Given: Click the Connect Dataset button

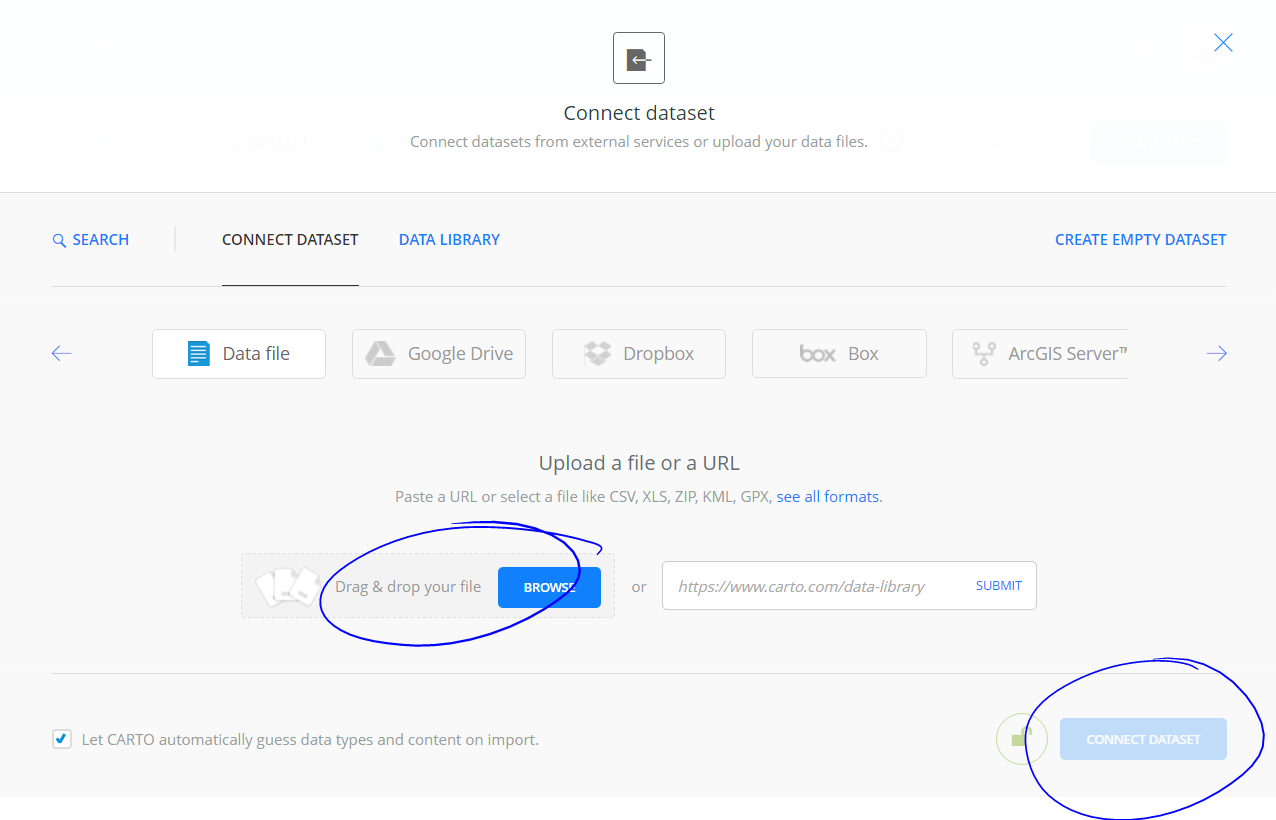Looking at the screenshot, I should 1143,739.
